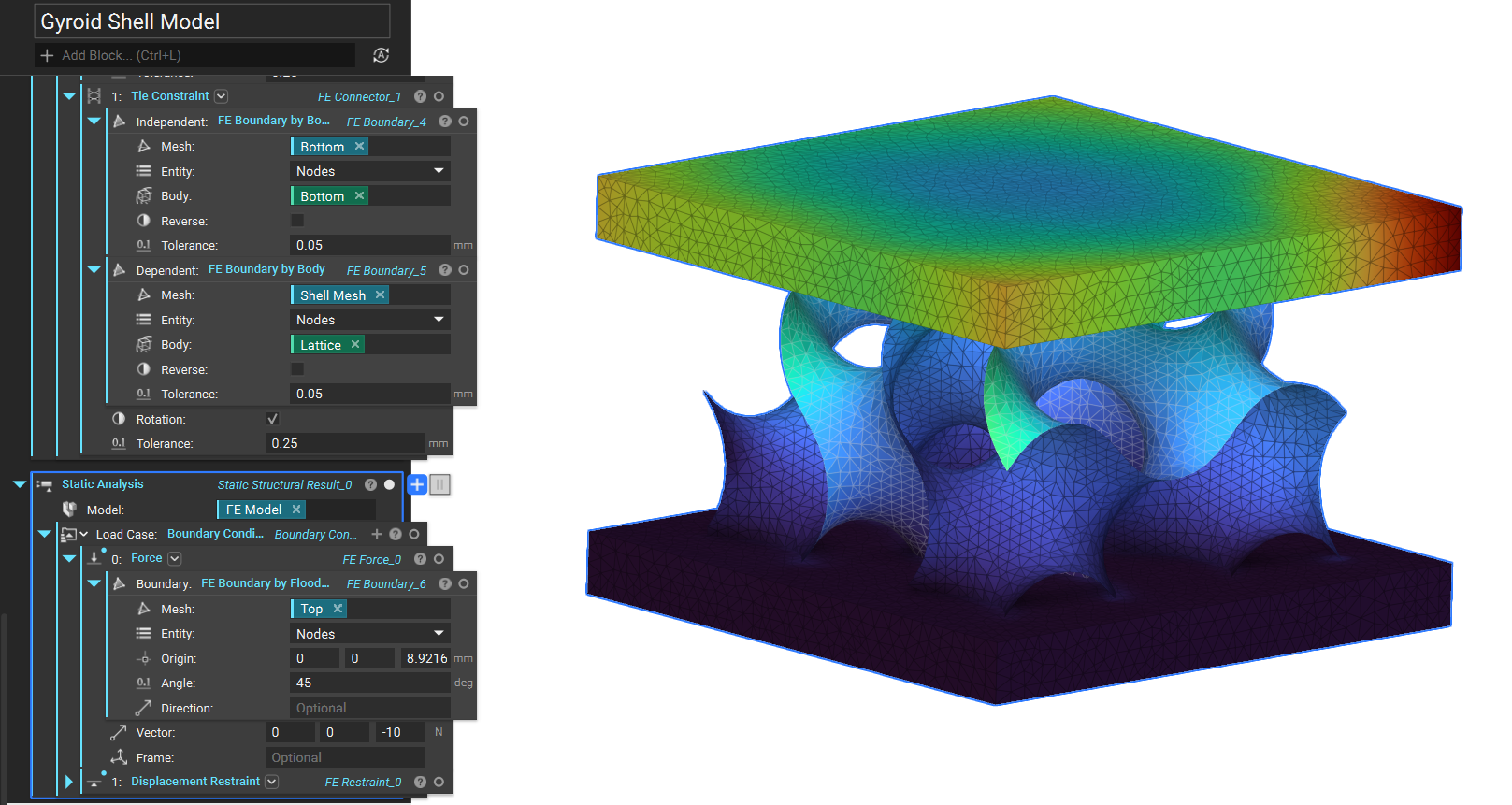This screenshot has height=805, width=1512.
Task: Uncheck the Rotation checkbox
Action: (272, 419)
